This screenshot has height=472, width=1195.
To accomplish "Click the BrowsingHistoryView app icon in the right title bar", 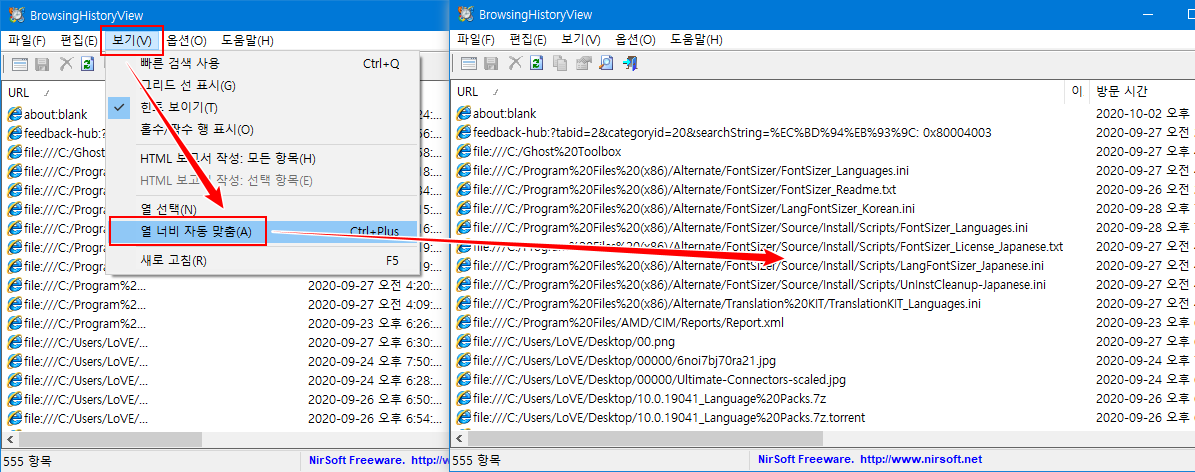I will tap(464, 14).
